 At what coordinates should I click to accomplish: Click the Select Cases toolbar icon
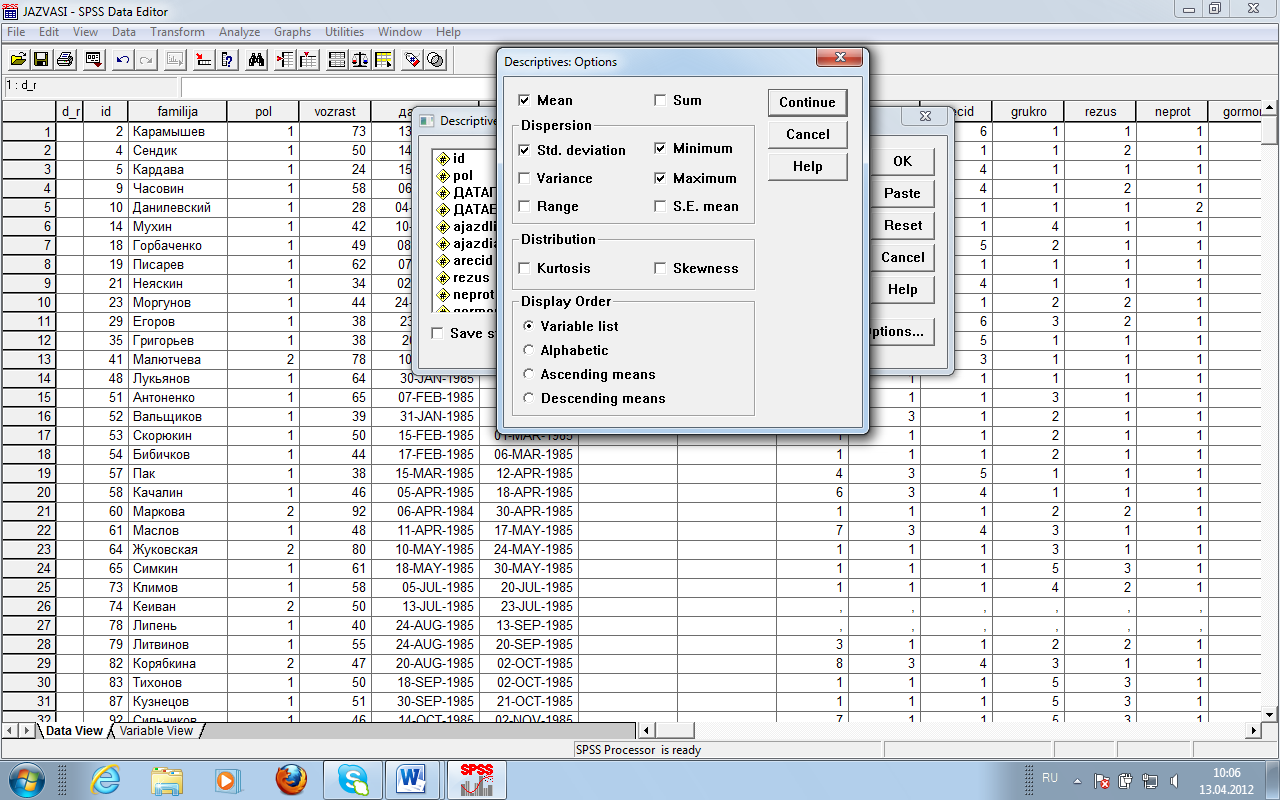(384, 60)
